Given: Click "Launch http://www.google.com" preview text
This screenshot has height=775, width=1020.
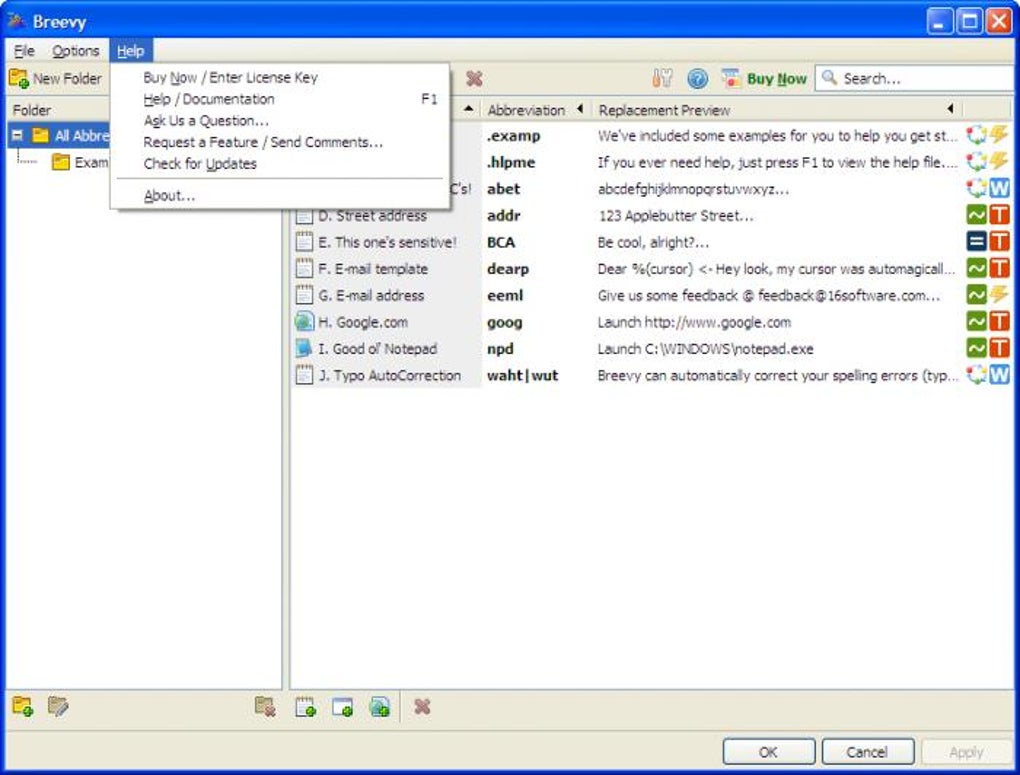Looking at the screenshot, I should click(694, 322).
